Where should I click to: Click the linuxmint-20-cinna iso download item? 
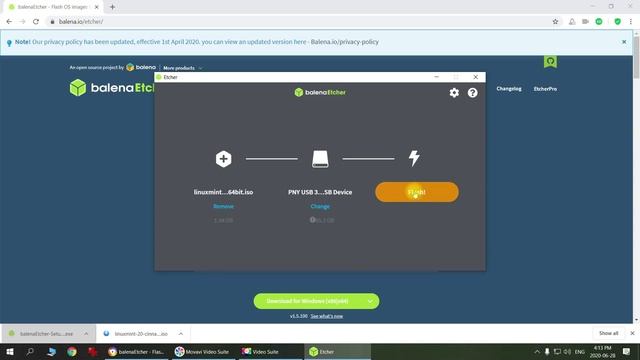tap(136, 333)
